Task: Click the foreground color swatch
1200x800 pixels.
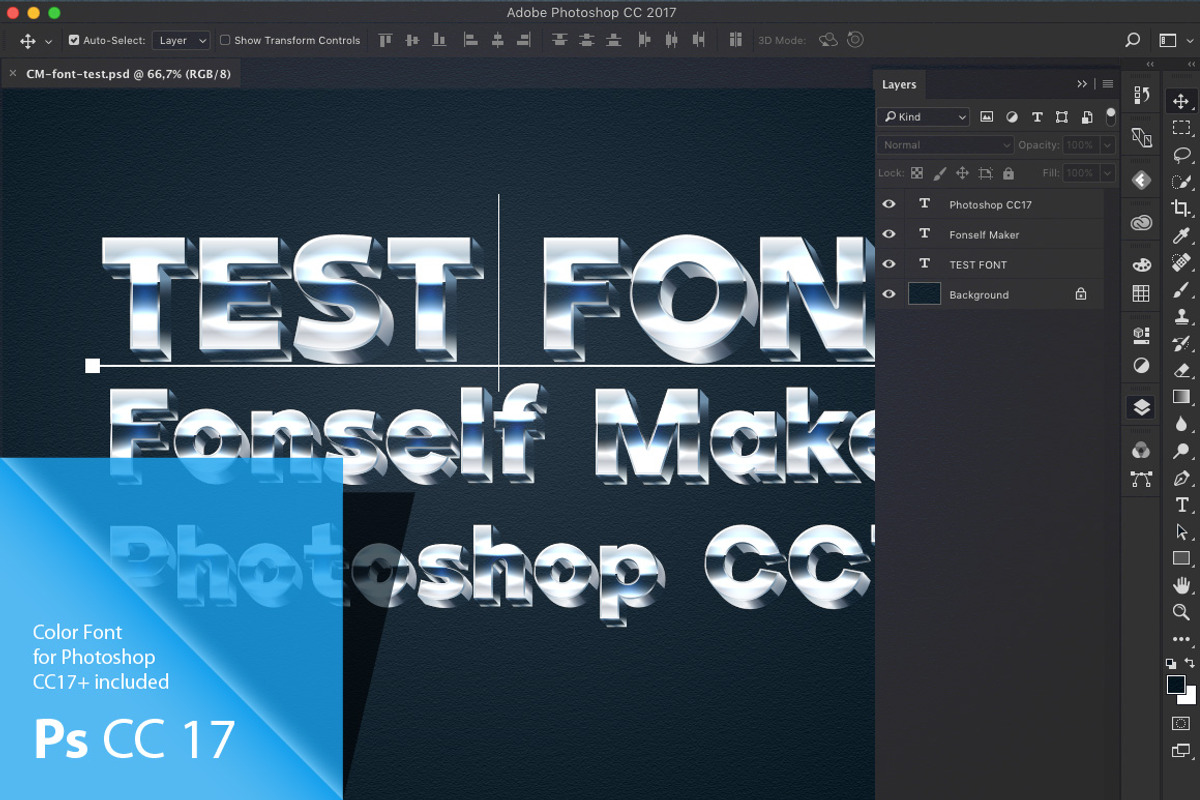Action: [x=1176, y=685]
